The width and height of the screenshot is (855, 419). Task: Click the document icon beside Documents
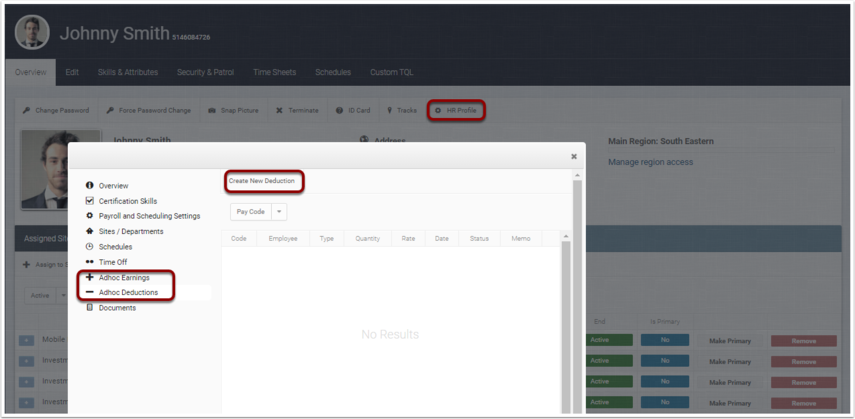tap(89, 308)
